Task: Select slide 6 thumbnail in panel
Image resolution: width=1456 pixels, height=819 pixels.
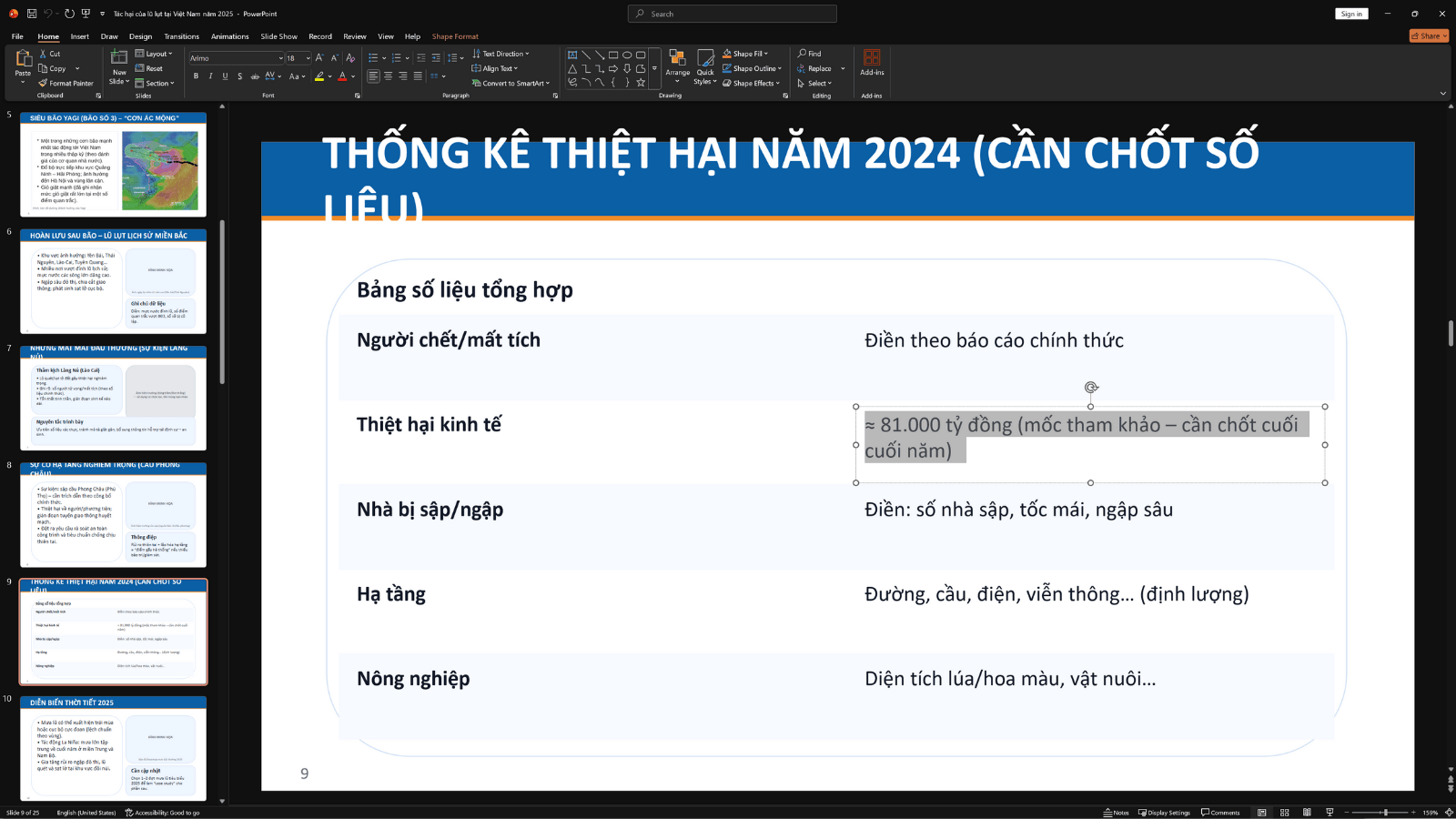Action: (113, 281)
